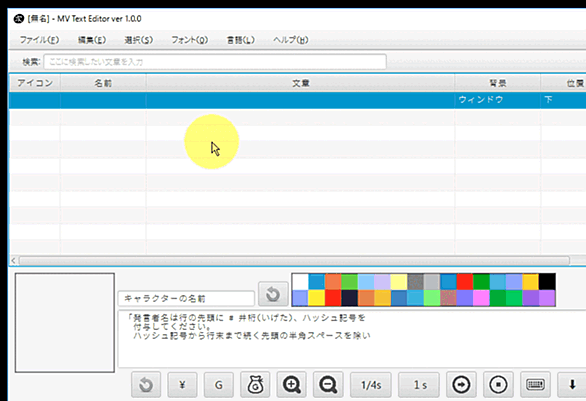Image resolution: width=586 pixels, height=401 pixels.
Task: Click the keyboard icon button
Action: (x=535, y=385)
